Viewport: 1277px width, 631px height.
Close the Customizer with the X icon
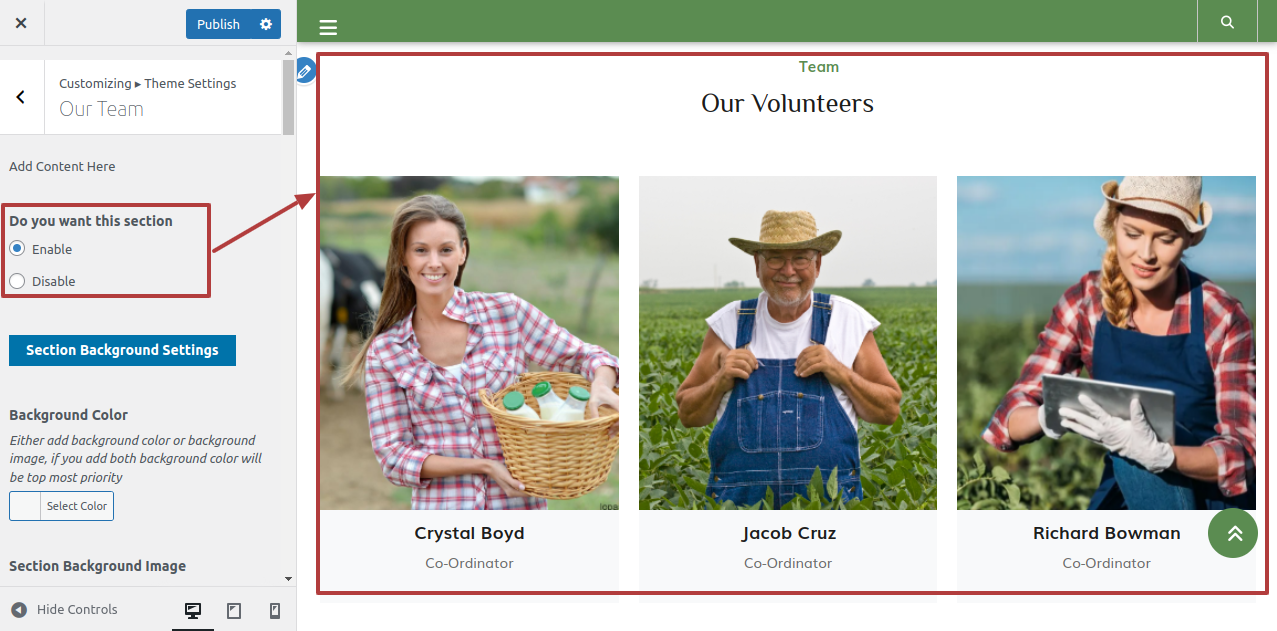pos(21,23)
